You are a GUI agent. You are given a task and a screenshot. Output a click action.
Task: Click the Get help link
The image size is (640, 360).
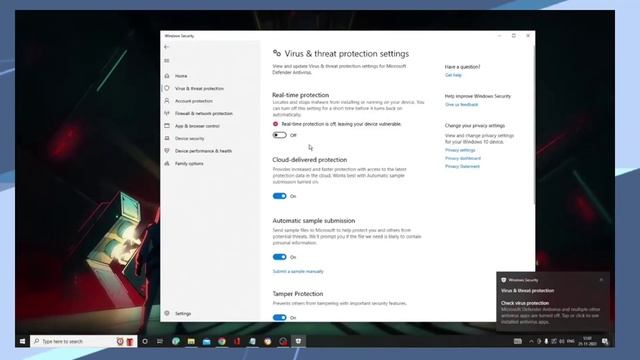pyautogui.click(x=453, y=75)
